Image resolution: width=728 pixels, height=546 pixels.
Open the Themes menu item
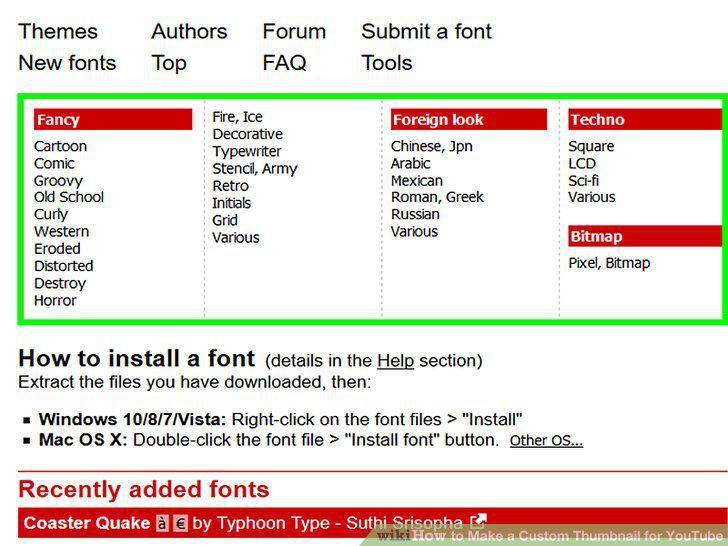click(58, 32)
